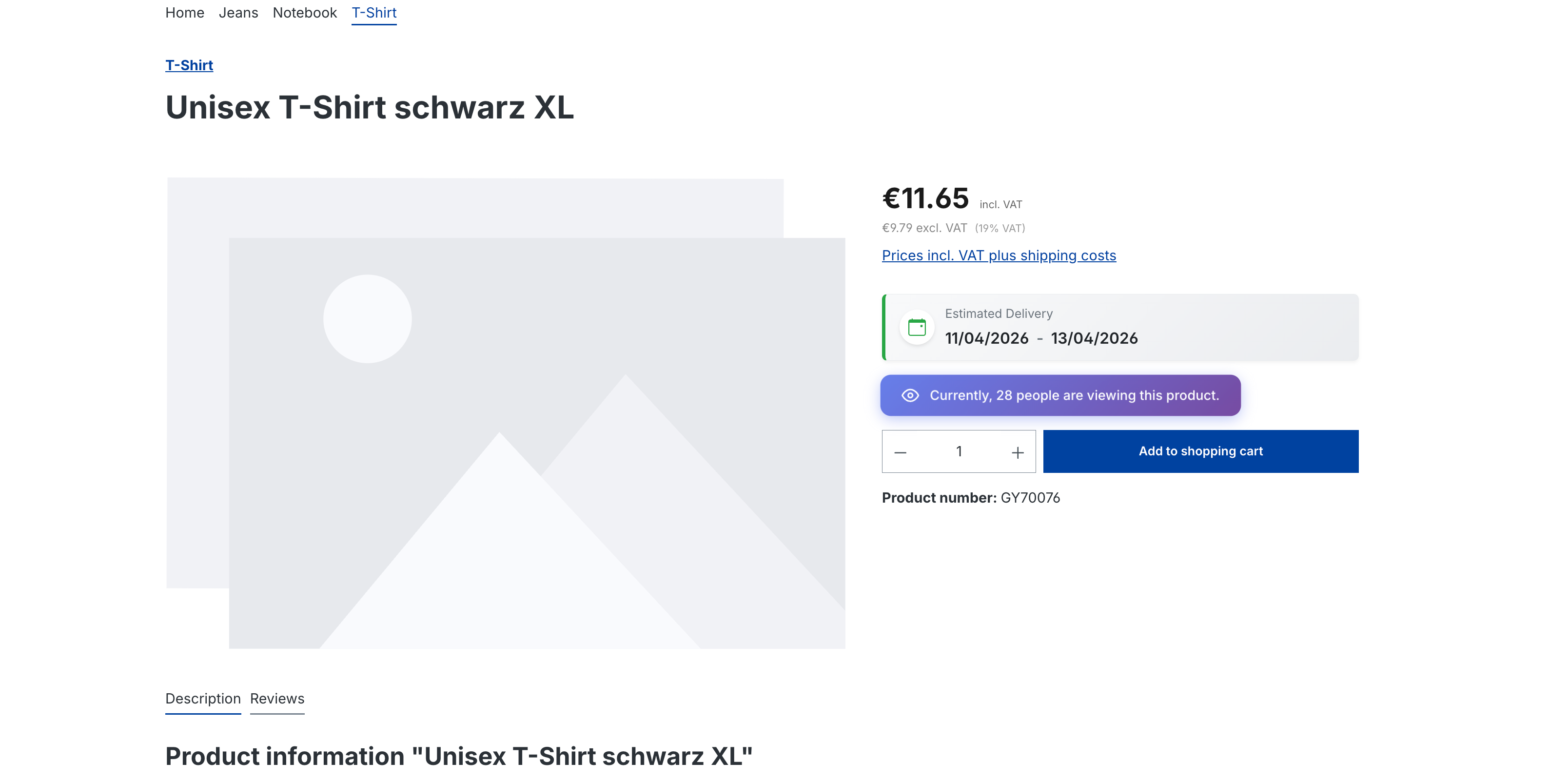Click the Estimated Delivery date range

tap(1041, 338)
